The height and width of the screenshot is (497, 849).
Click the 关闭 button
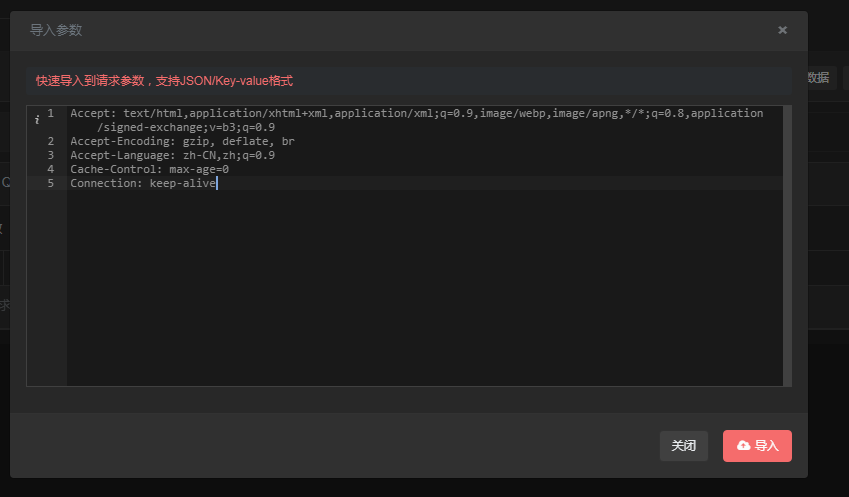683,446
